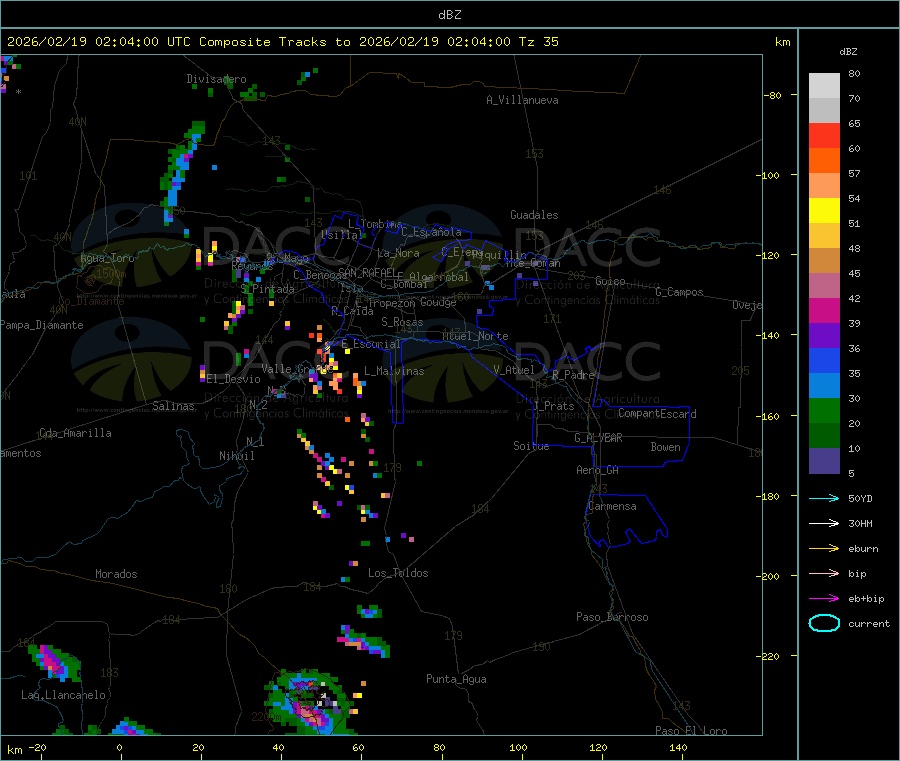The height and width of the screenshot is (761, 900).
Task: Click the S_Rosas place label
Action: [x=402, y=322]
